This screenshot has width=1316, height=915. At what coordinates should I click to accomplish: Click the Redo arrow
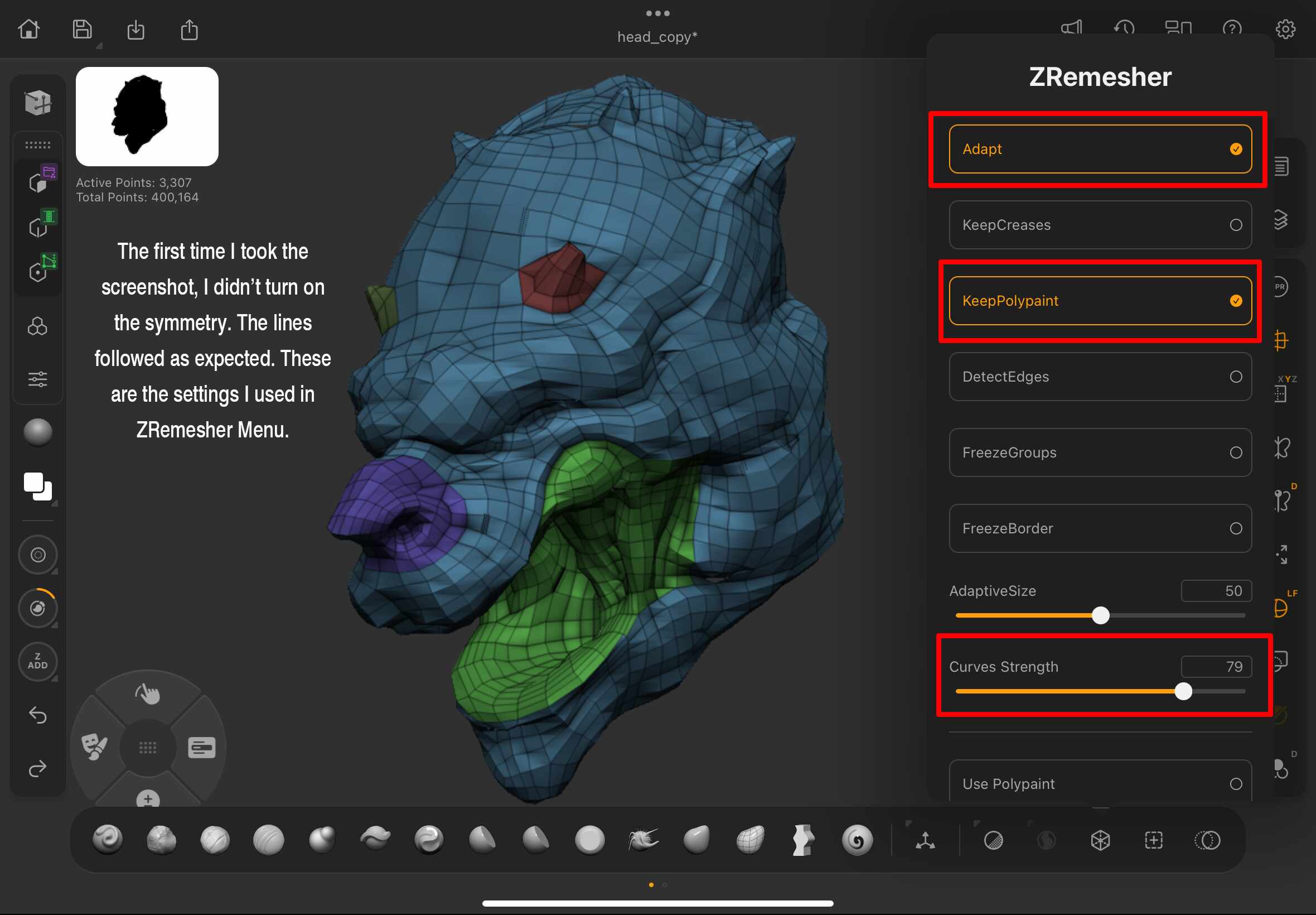(x=38, y=768)
